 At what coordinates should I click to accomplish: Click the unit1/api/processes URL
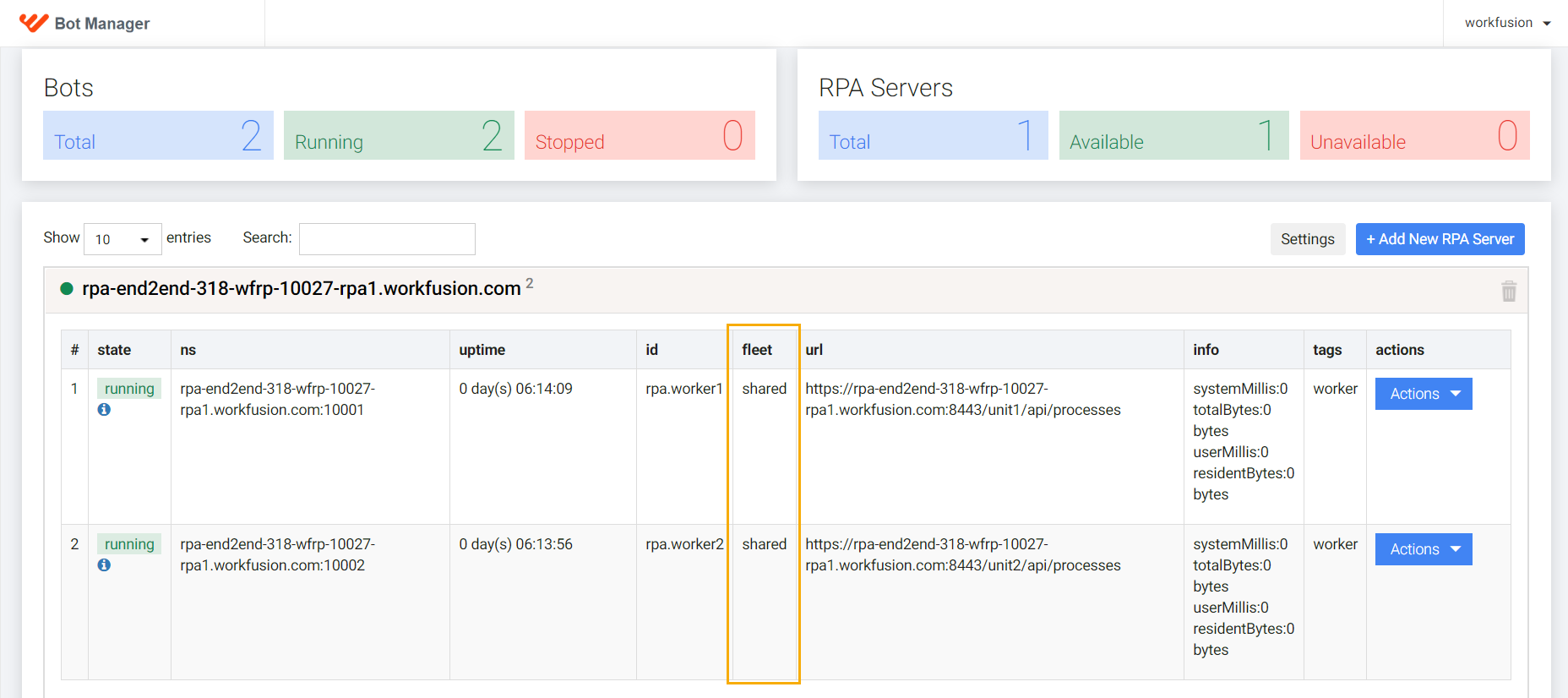pos(963,399)
